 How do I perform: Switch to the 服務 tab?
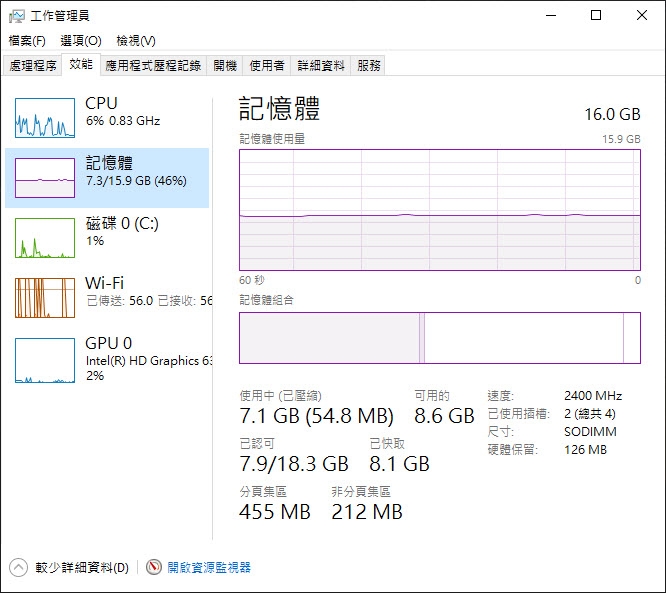coord(369,65)
